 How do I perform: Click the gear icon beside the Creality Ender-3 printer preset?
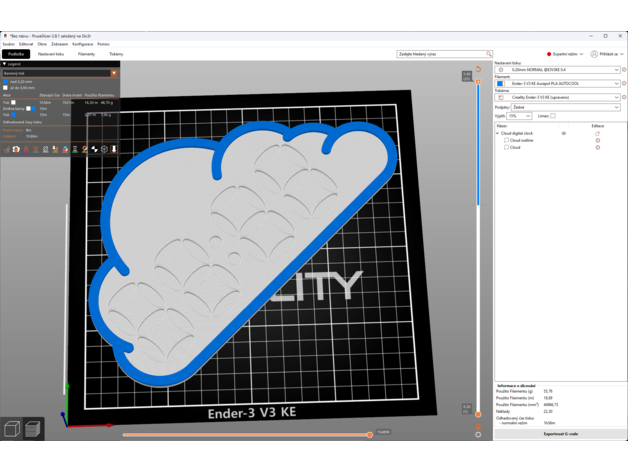pos(624,97)
